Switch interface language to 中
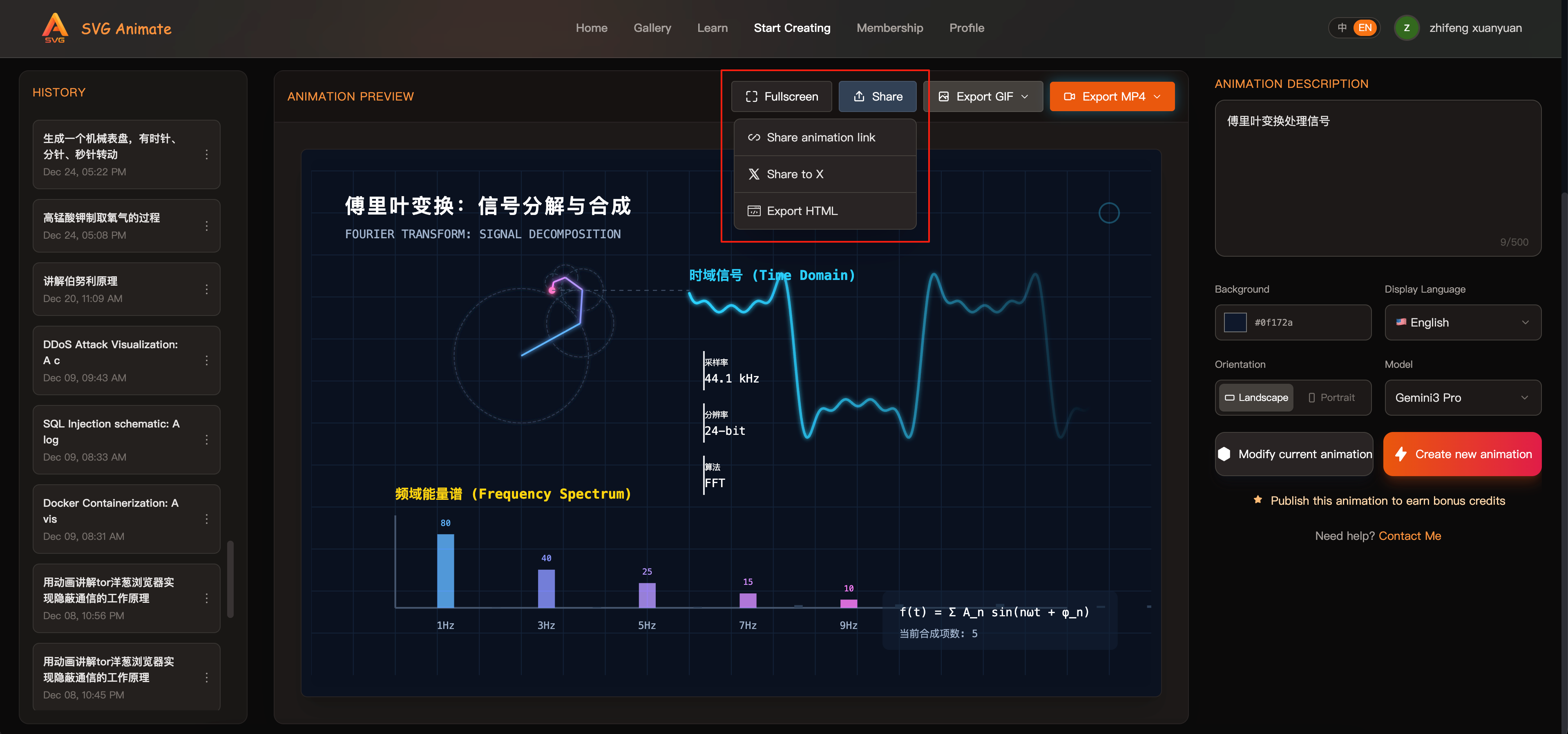This screenshot has height=734, width=1568. tap(1342, 28)
